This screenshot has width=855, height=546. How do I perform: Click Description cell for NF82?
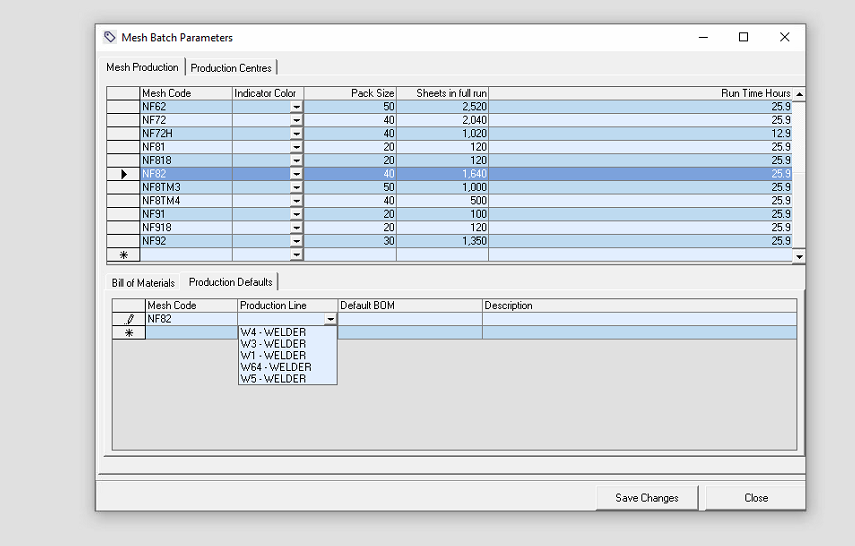coord(640,319)
